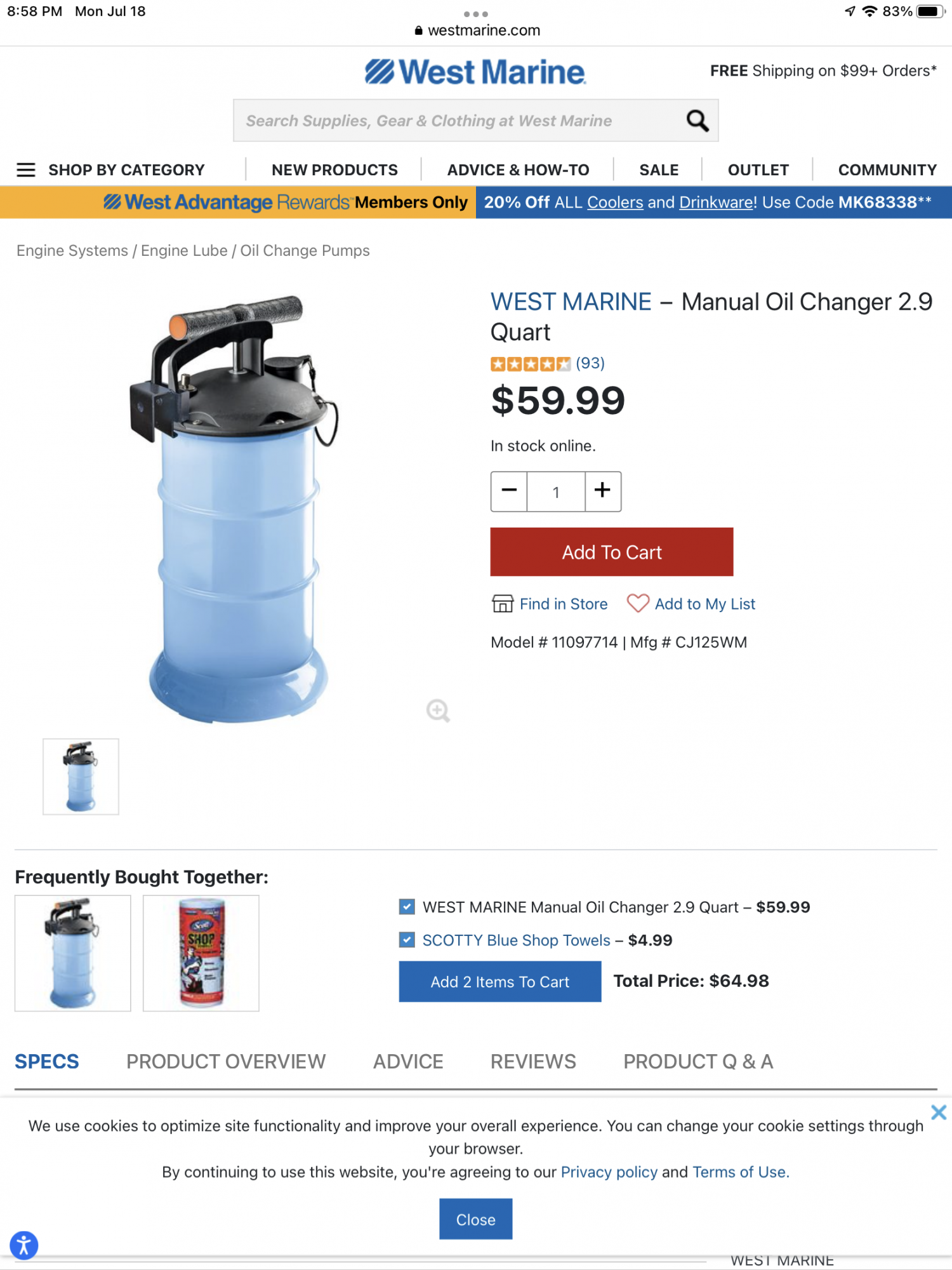Tap the image zoom magnifier icon
This screenshot has height=1270, width=952.
[x=438, y=711]
